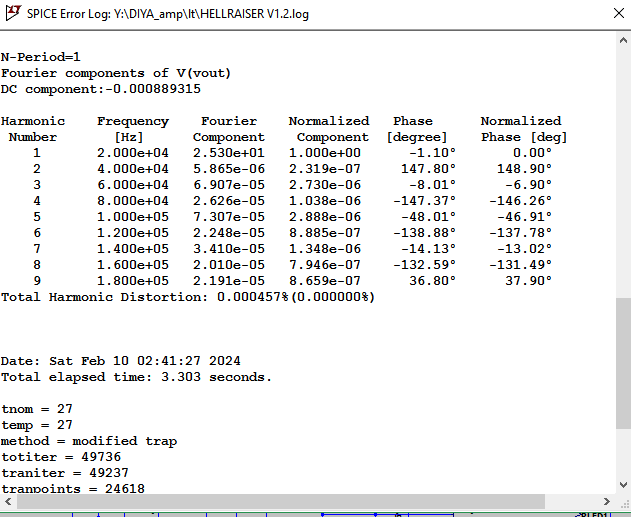Click the 'Phase [degree]' column header
631x517 pixels.
point(417,129)
